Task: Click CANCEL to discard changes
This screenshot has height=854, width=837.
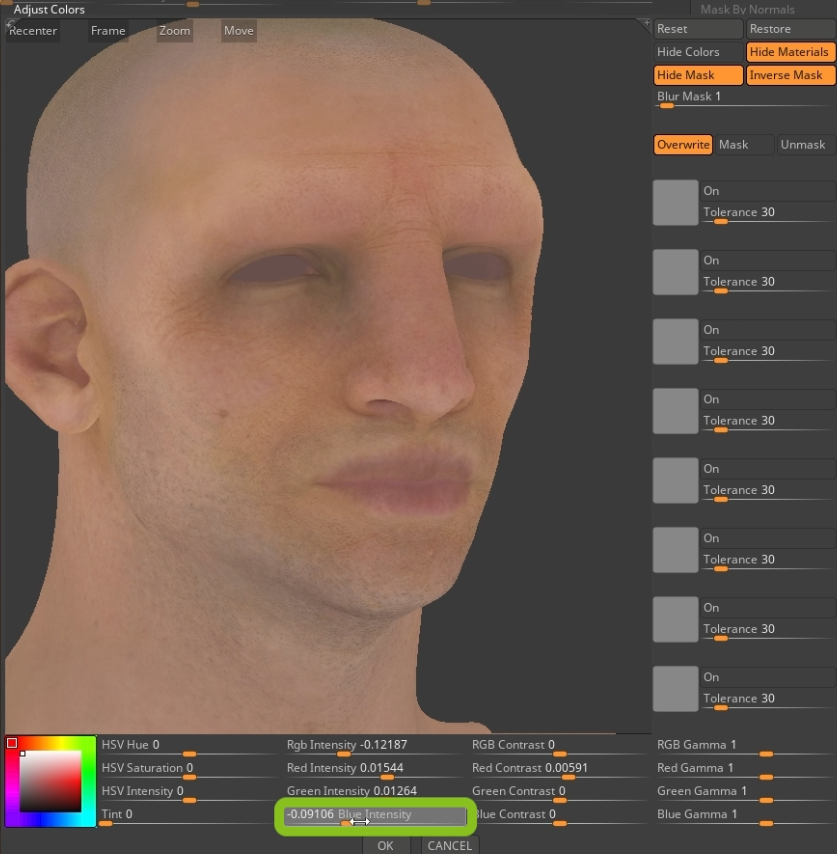Action: [450, 845]
